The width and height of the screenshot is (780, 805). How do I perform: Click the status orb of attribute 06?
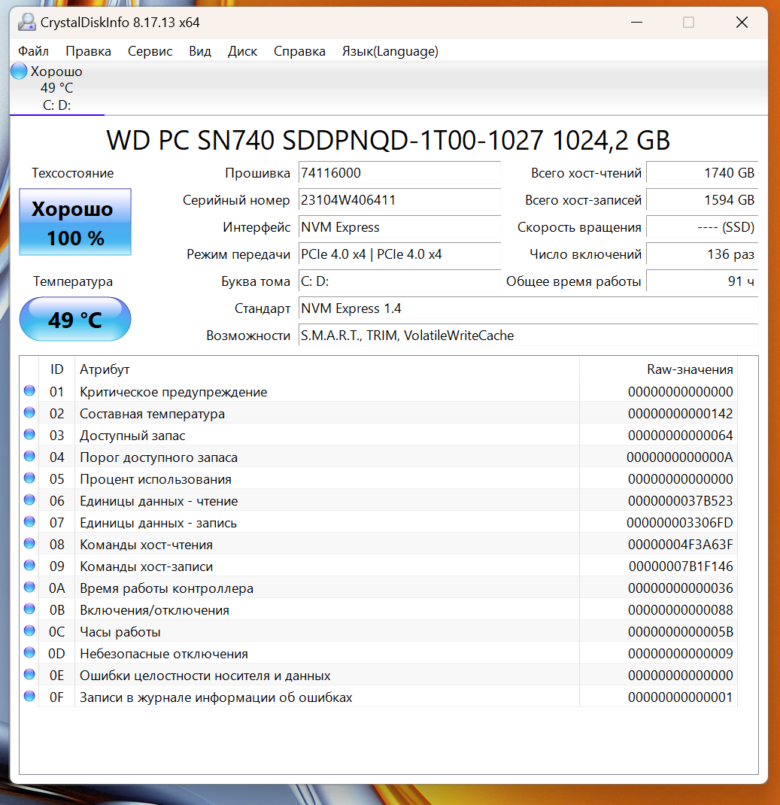tap(29, 500)
